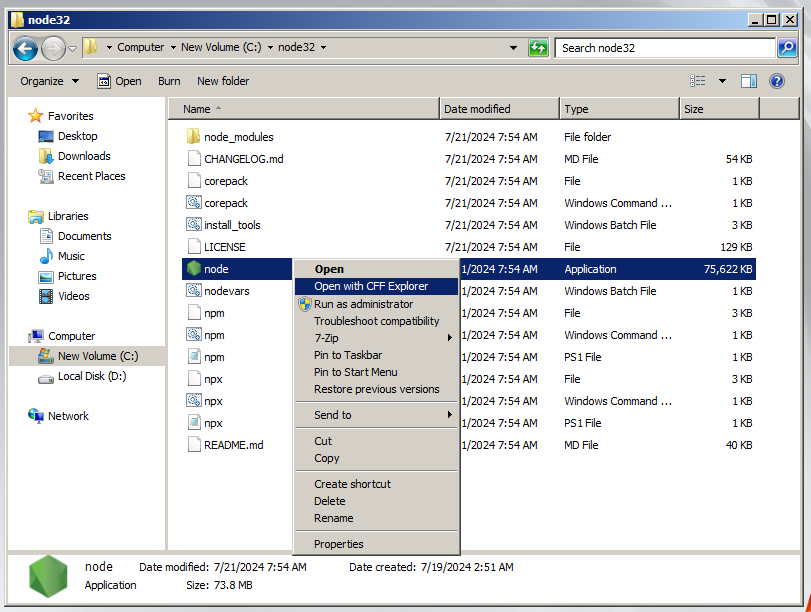811x612 pixels.
Task: Click the Desktop icon in Favorites
Action: coord(46,136)
